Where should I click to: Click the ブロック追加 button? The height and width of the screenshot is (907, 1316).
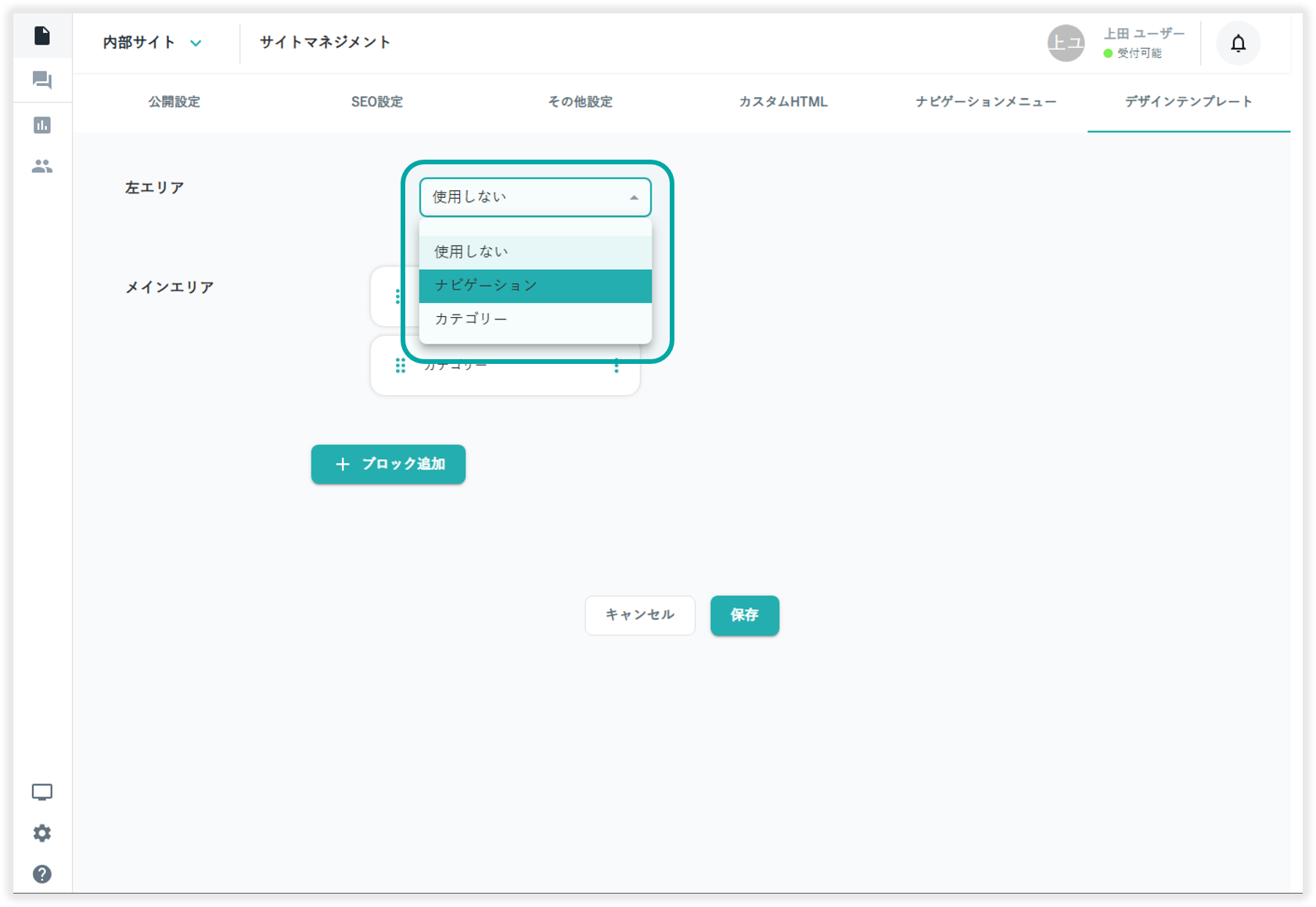coord(388,464)
